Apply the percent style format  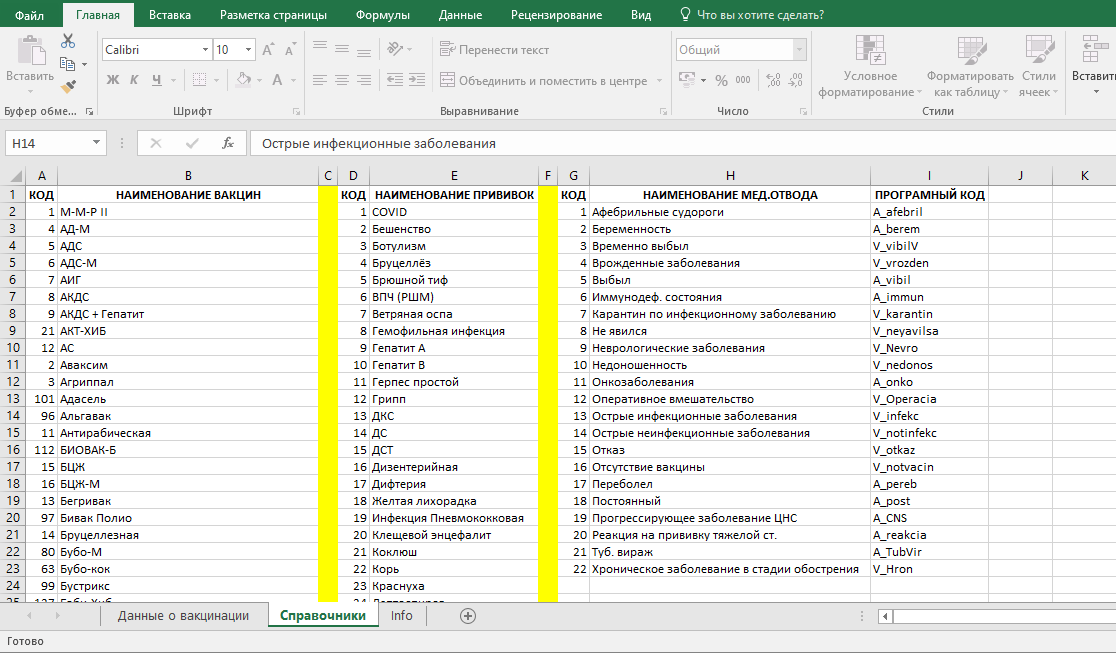point(721,80)
